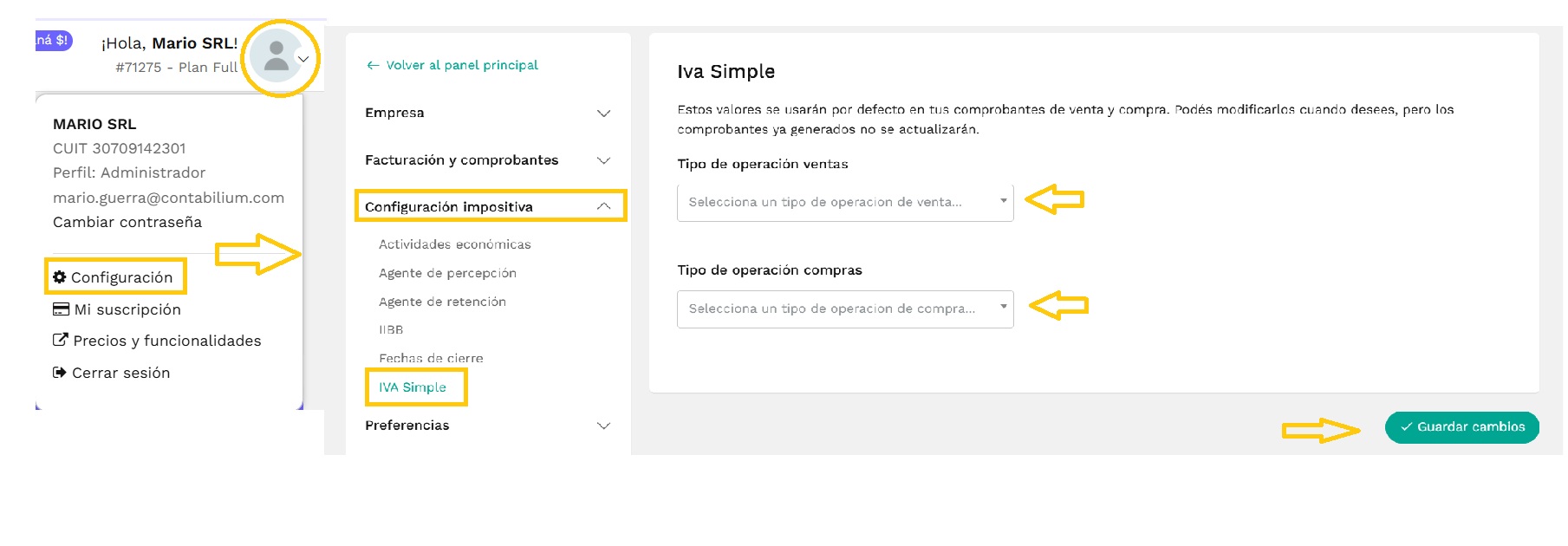Click the back arrow beside Volver al panel
Image resolution: width=1568 pixels, height=546 pixels.
[x=373, y=65]
